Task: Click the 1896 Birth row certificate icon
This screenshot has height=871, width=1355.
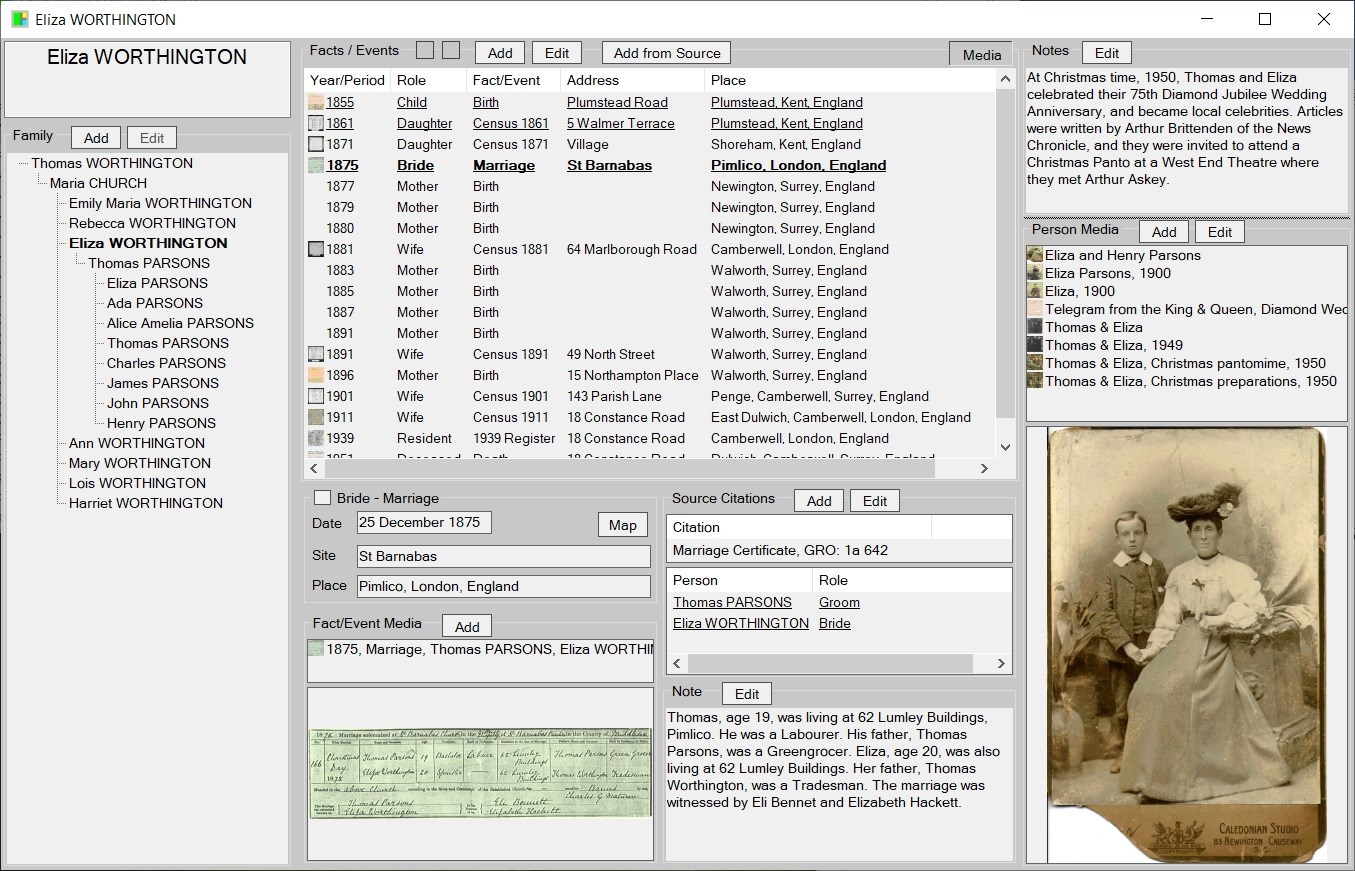Action: click(x=316, y=375)
